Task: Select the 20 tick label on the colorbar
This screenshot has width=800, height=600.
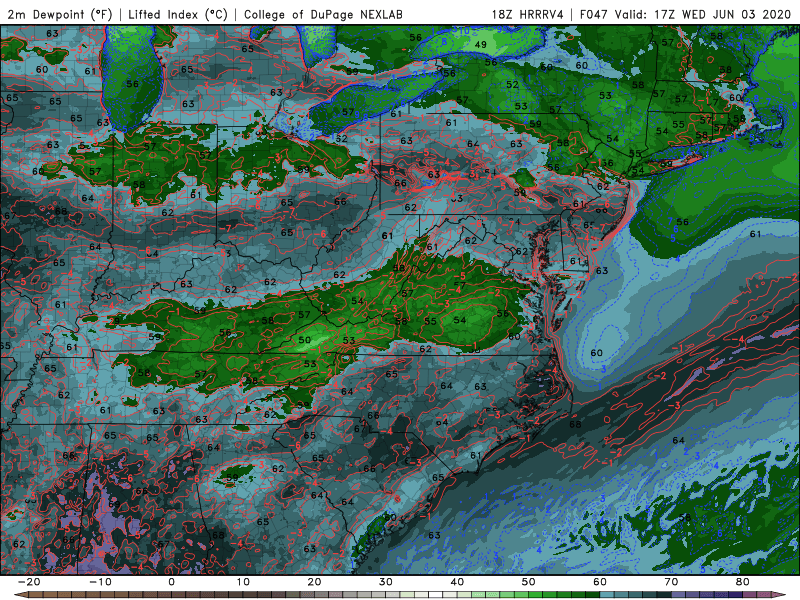Action: pyautogui.click(x=314, y=582)
